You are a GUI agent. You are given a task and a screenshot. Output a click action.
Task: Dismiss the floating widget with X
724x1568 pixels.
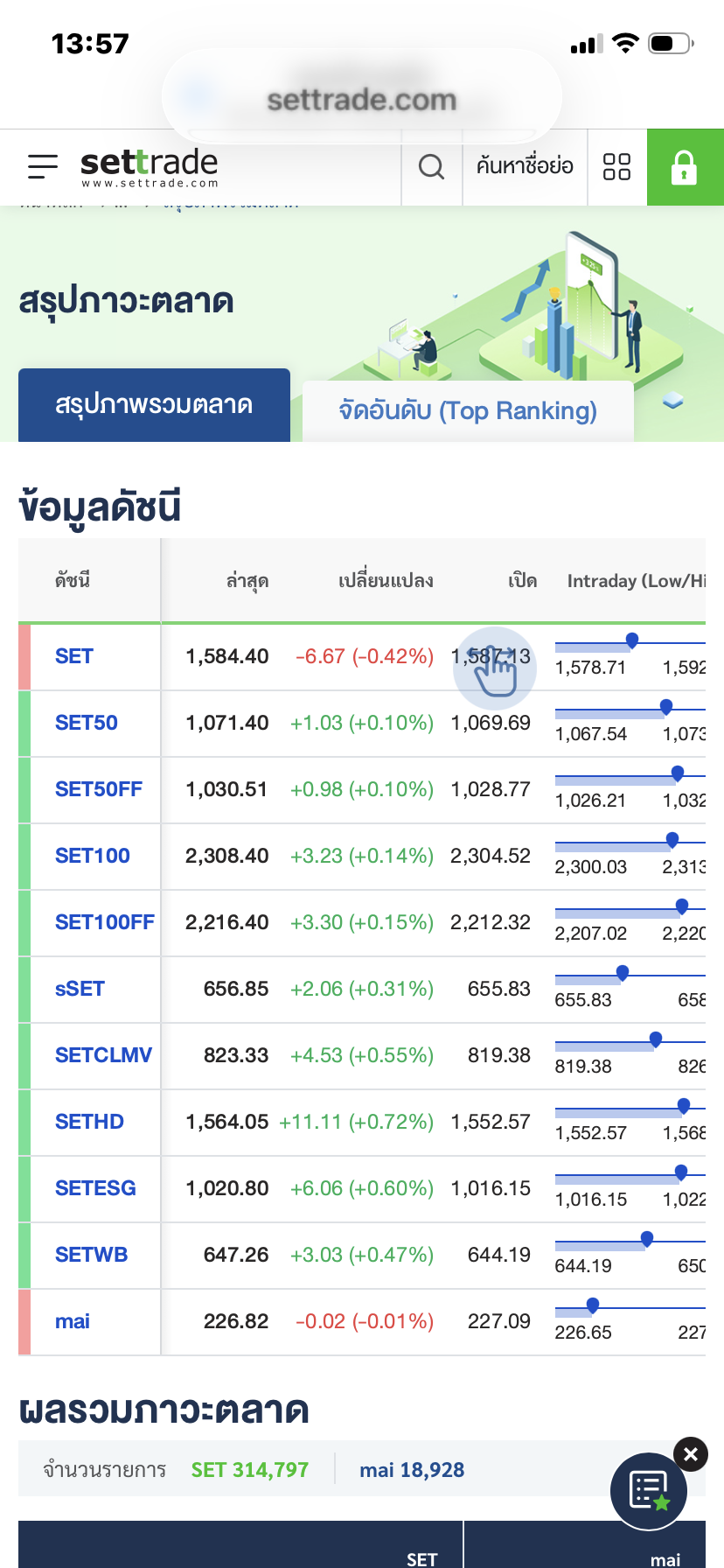(691, 1454)
